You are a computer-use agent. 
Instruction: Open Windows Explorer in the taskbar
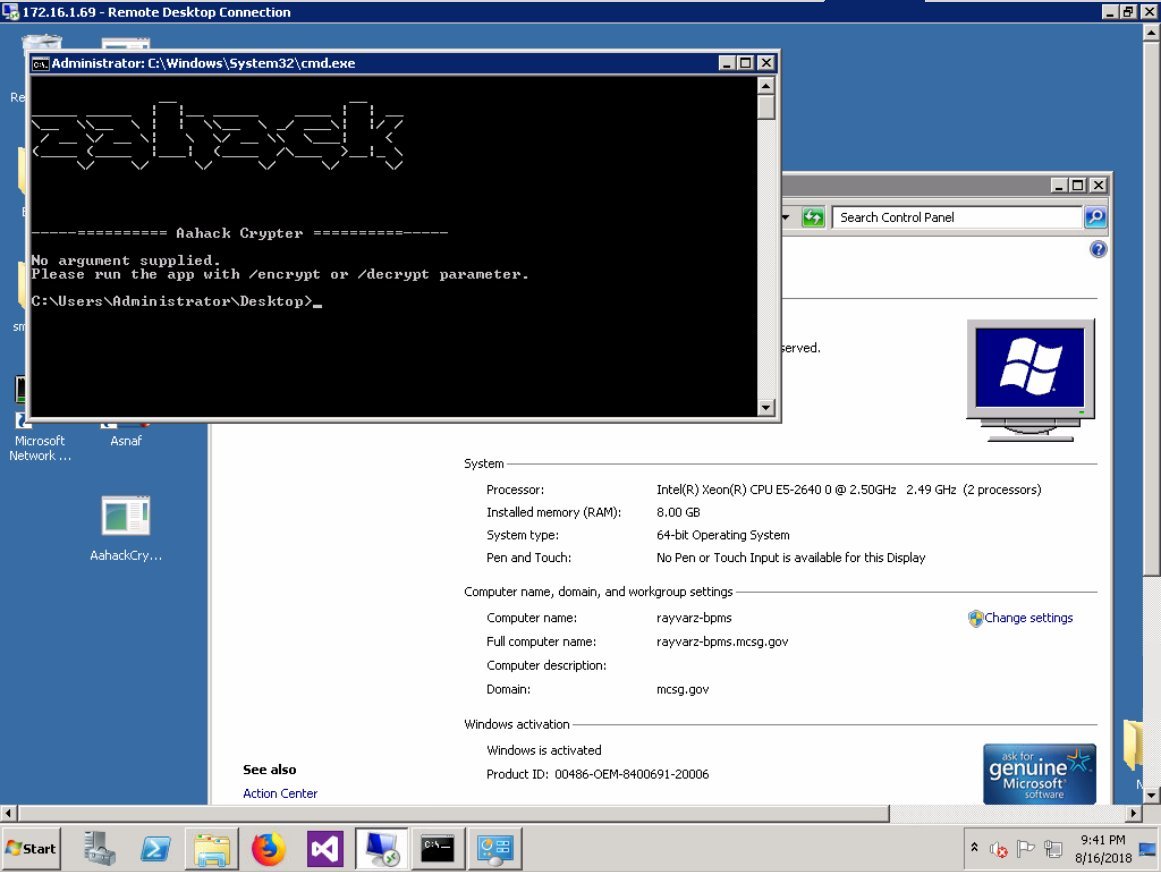[x=211, y=849]
